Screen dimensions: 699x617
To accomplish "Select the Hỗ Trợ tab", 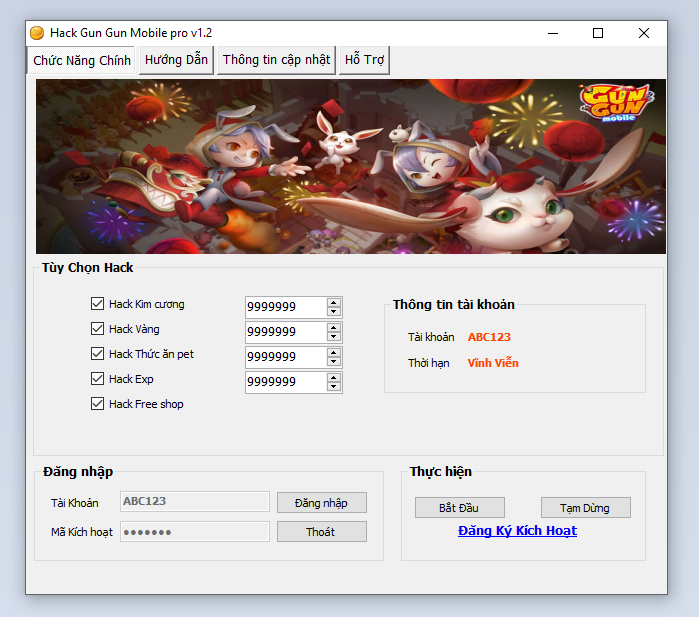I will point(364,60).
